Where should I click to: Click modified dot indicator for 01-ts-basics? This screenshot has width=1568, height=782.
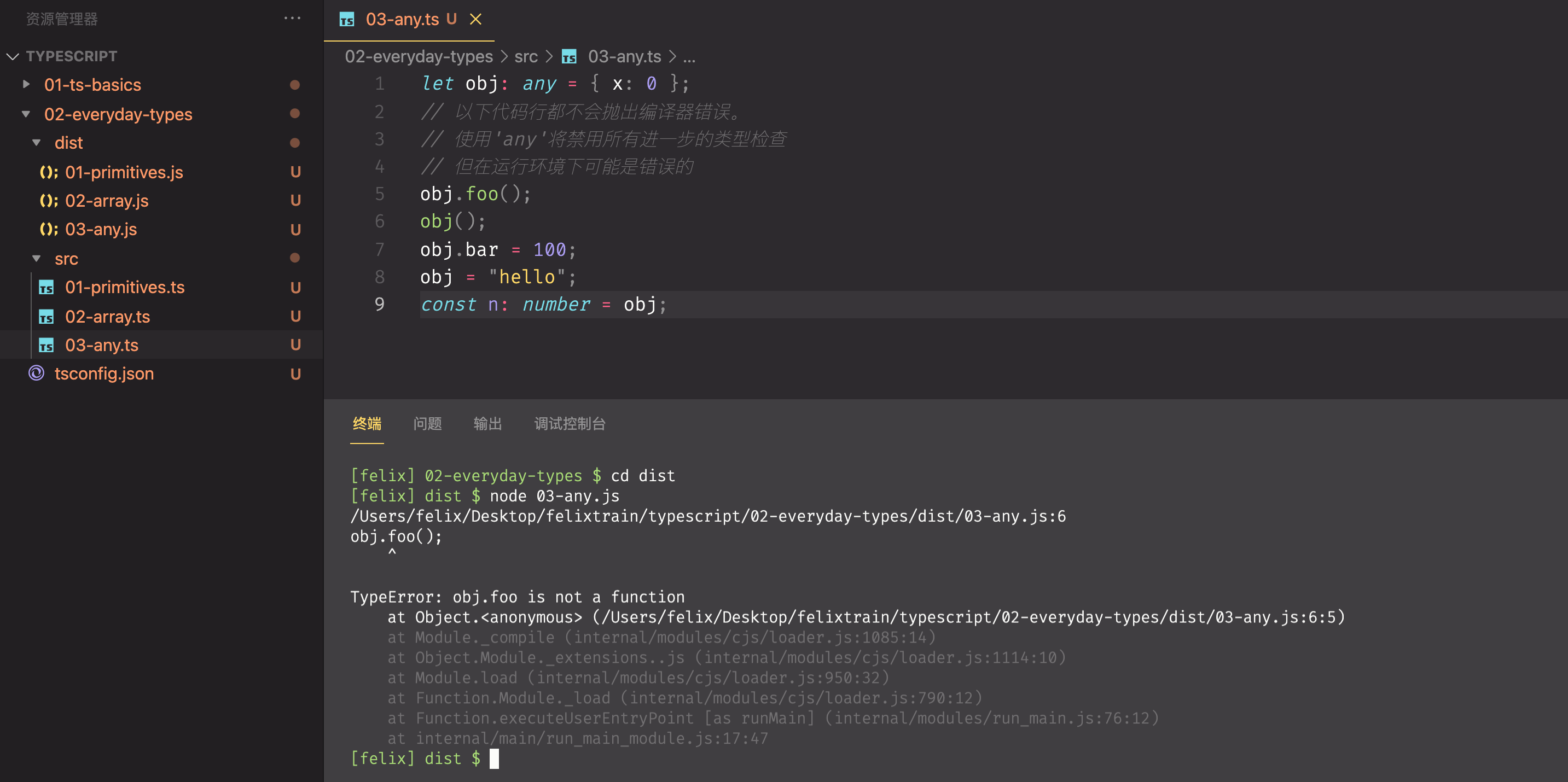pos(295,85)
